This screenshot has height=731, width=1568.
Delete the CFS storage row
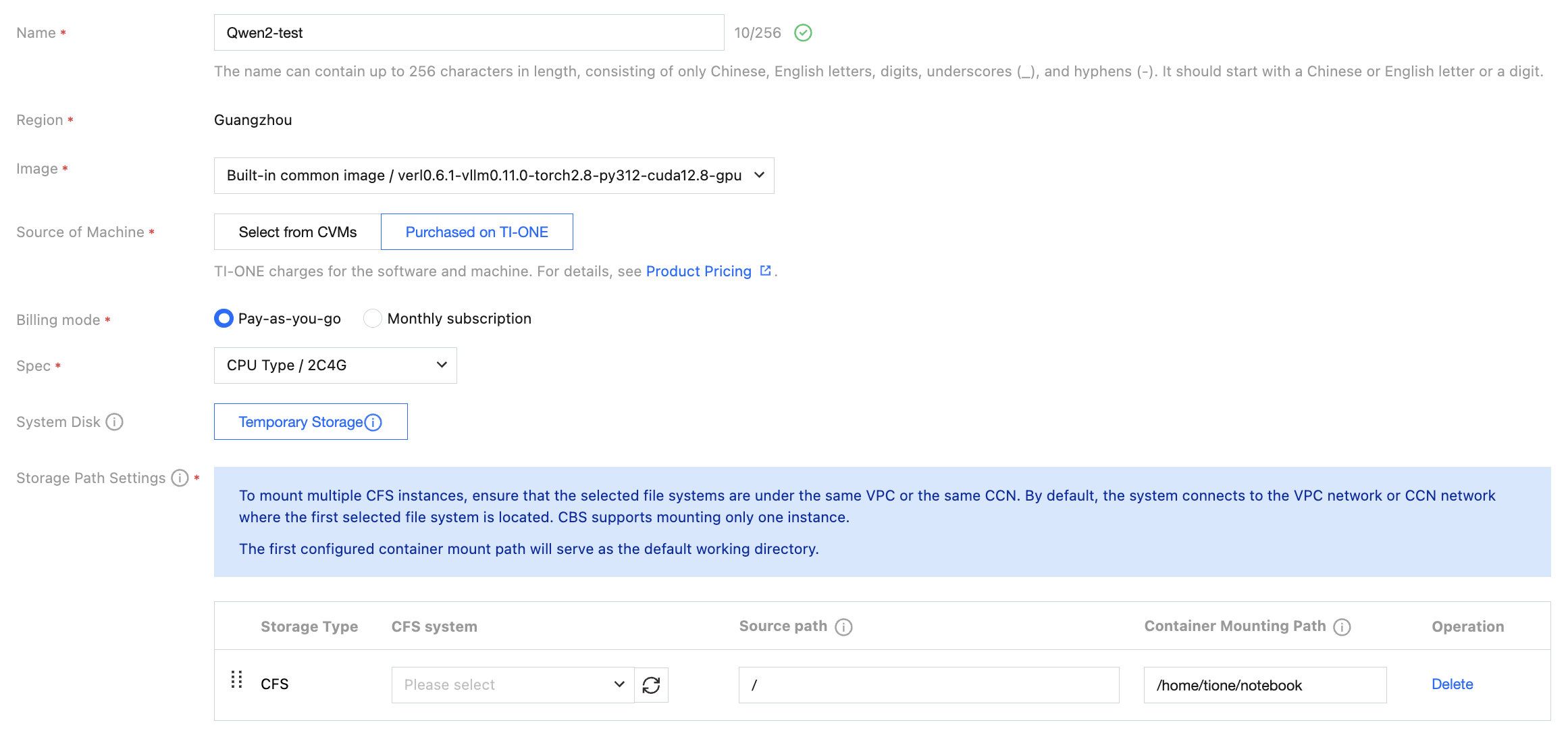point(1453,684)
